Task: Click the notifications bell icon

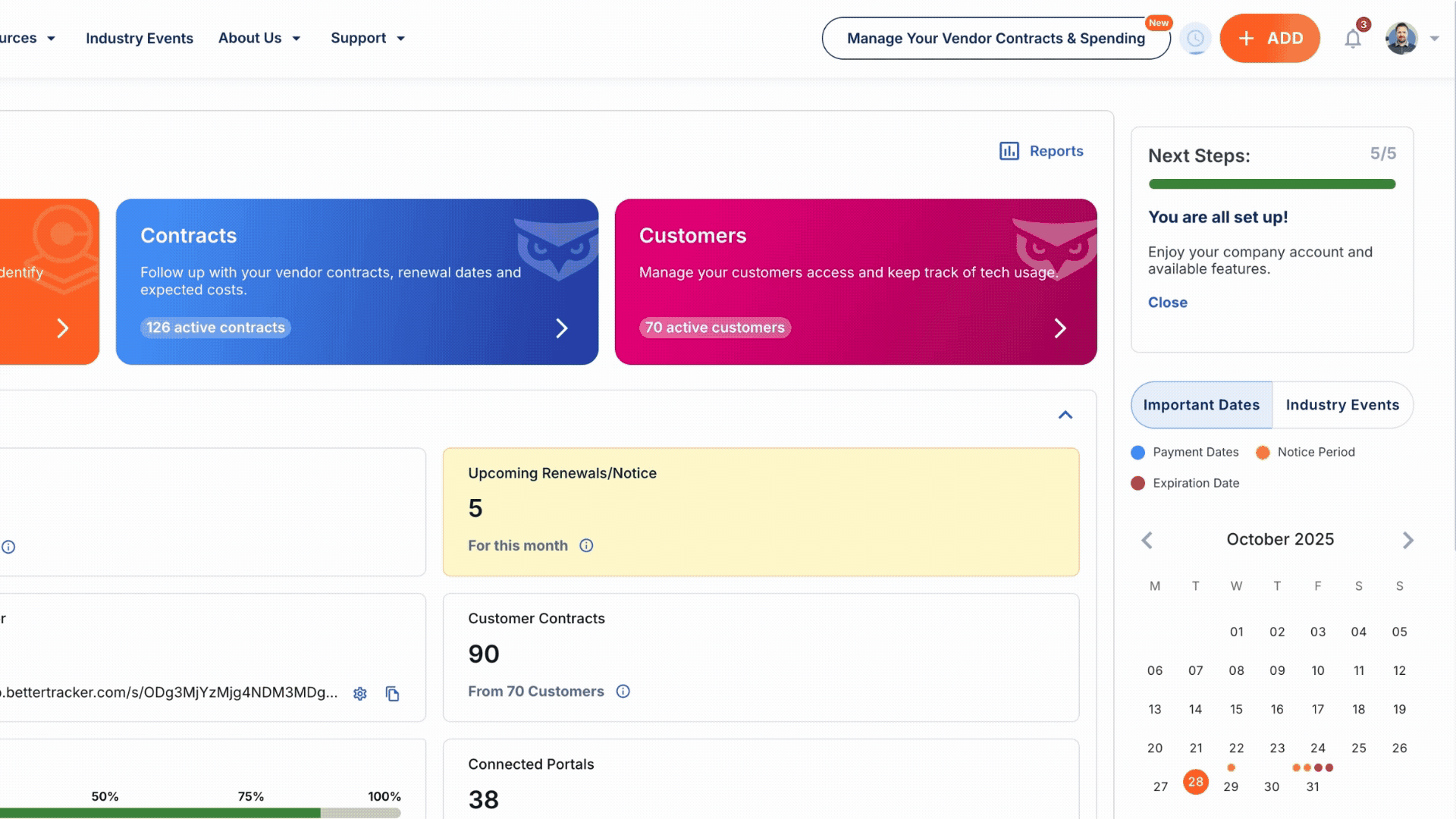Action: click(x=1353, y=39)
